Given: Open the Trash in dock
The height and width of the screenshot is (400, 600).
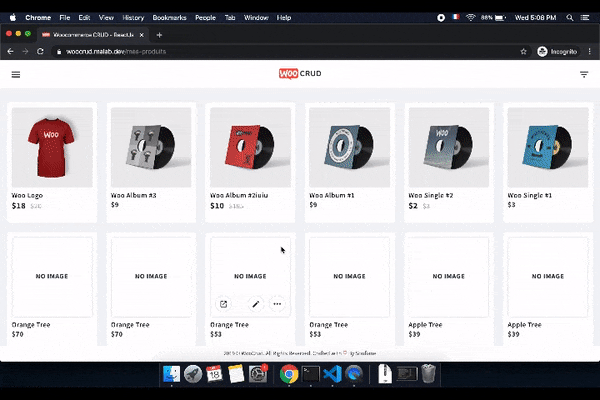Looking at the screenshot, I should pyautogui.click(x=429, y=374).
